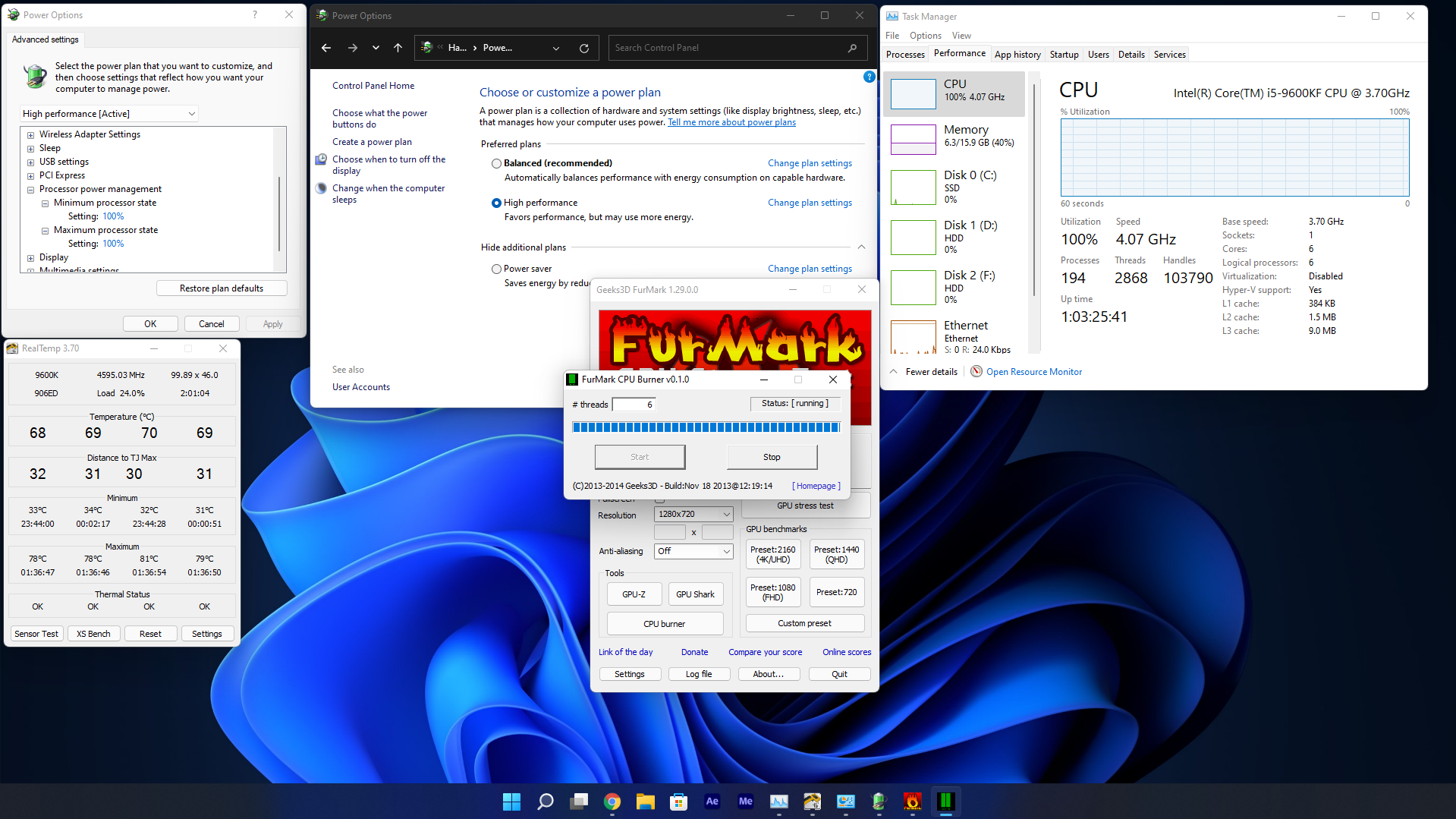The image size is (1456, 819).
Task: Select the Balanced (recommended) power plan
Action: pyautogui.click(x=496, y=163)
